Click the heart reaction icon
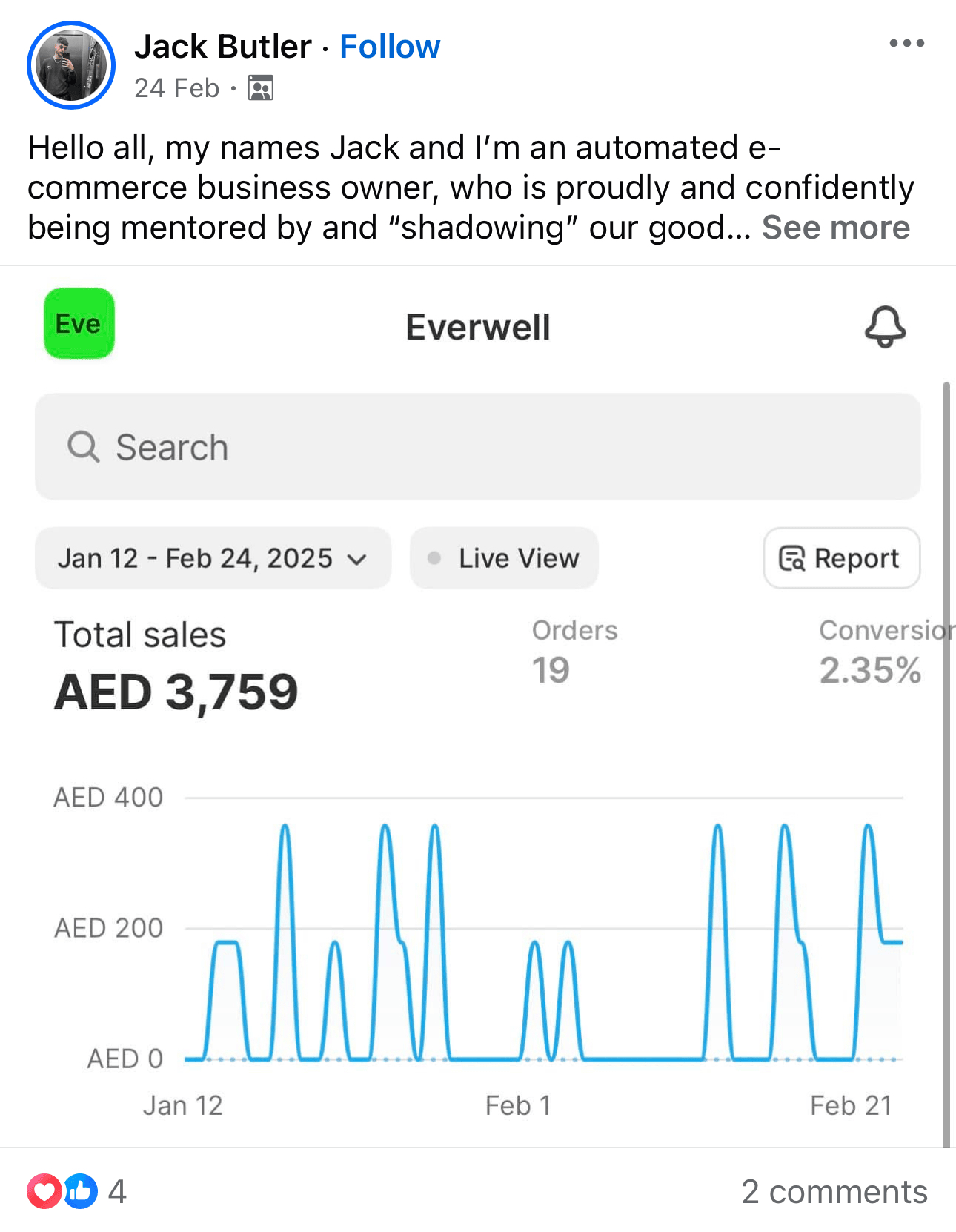 pyautogui.click(x=44, y=1191)
